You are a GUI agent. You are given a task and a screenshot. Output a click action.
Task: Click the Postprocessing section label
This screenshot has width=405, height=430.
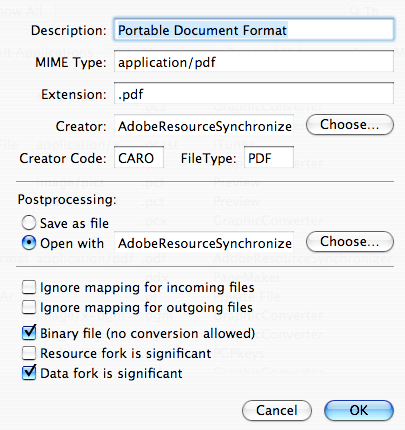coord(67,200)
